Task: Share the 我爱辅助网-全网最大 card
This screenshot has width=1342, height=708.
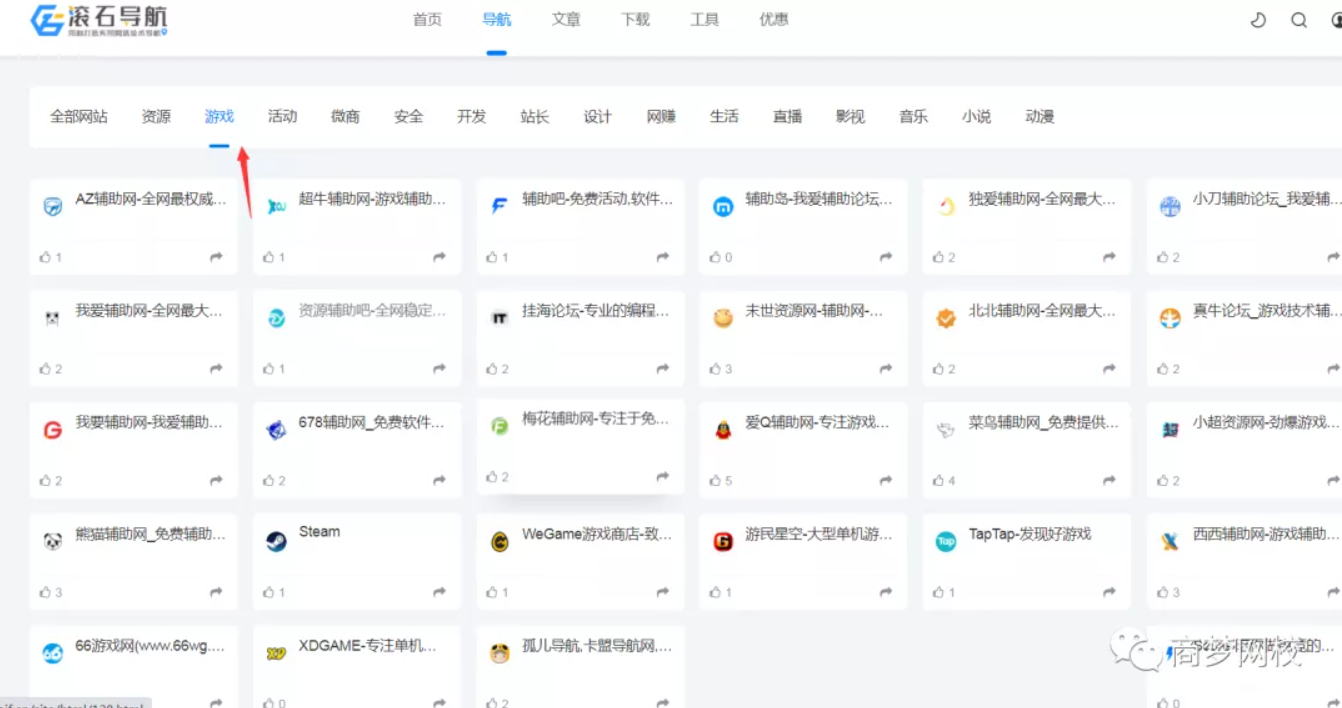Action: tap(216, 369)
